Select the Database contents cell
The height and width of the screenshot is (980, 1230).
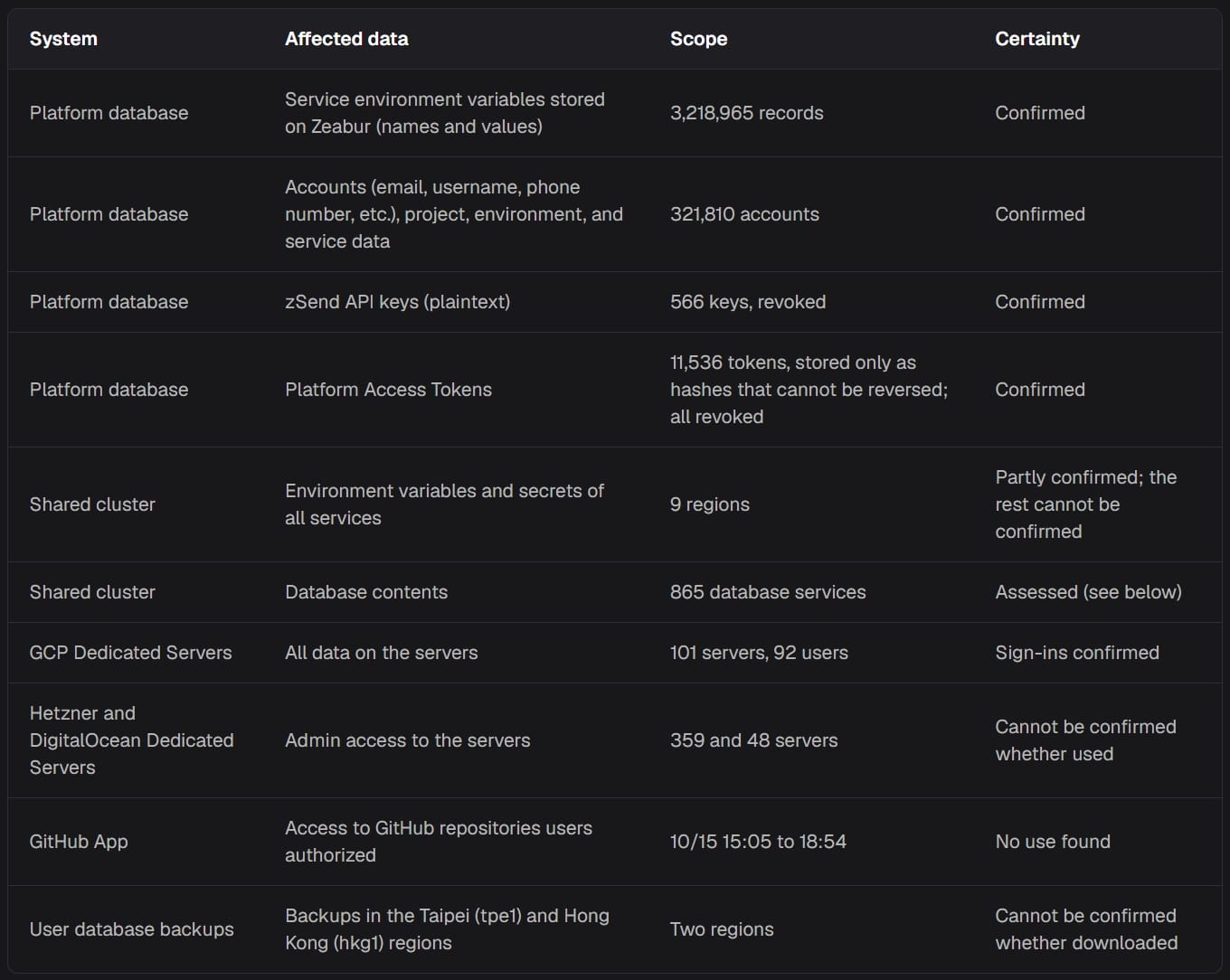366,592
